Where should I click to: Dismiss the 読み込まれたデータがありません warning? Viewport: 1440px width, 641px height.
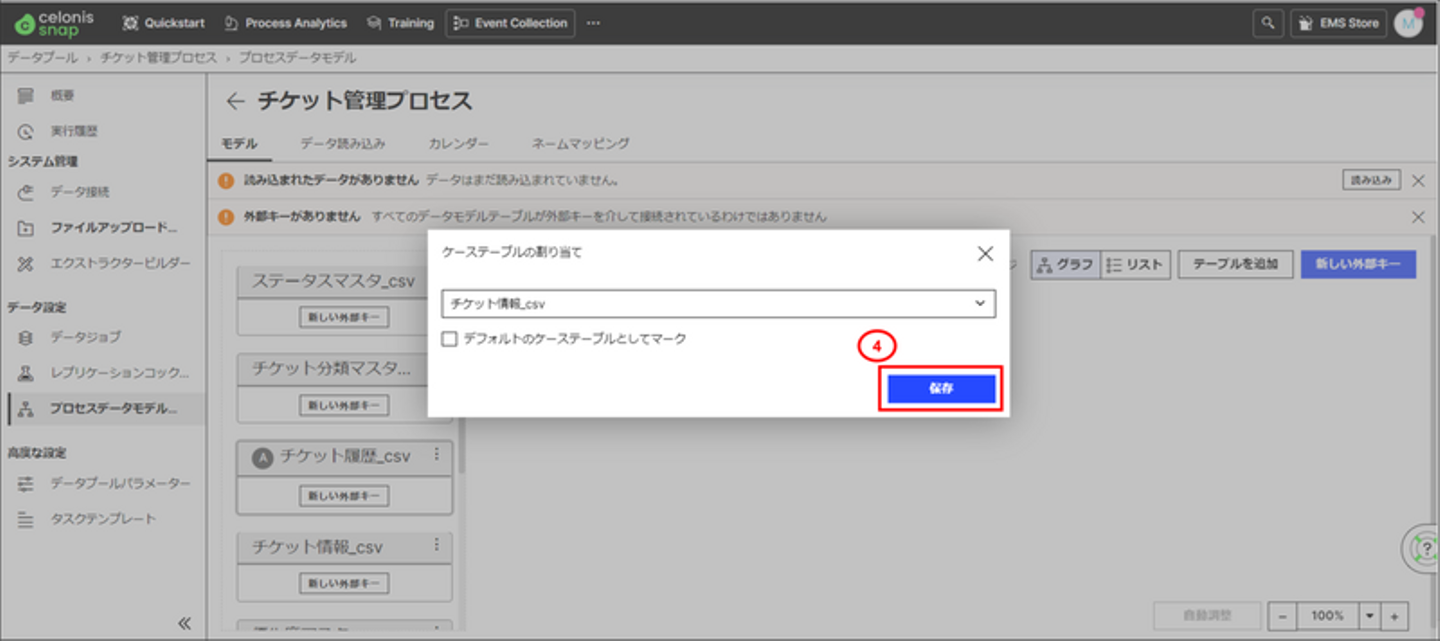(1417, 181)
